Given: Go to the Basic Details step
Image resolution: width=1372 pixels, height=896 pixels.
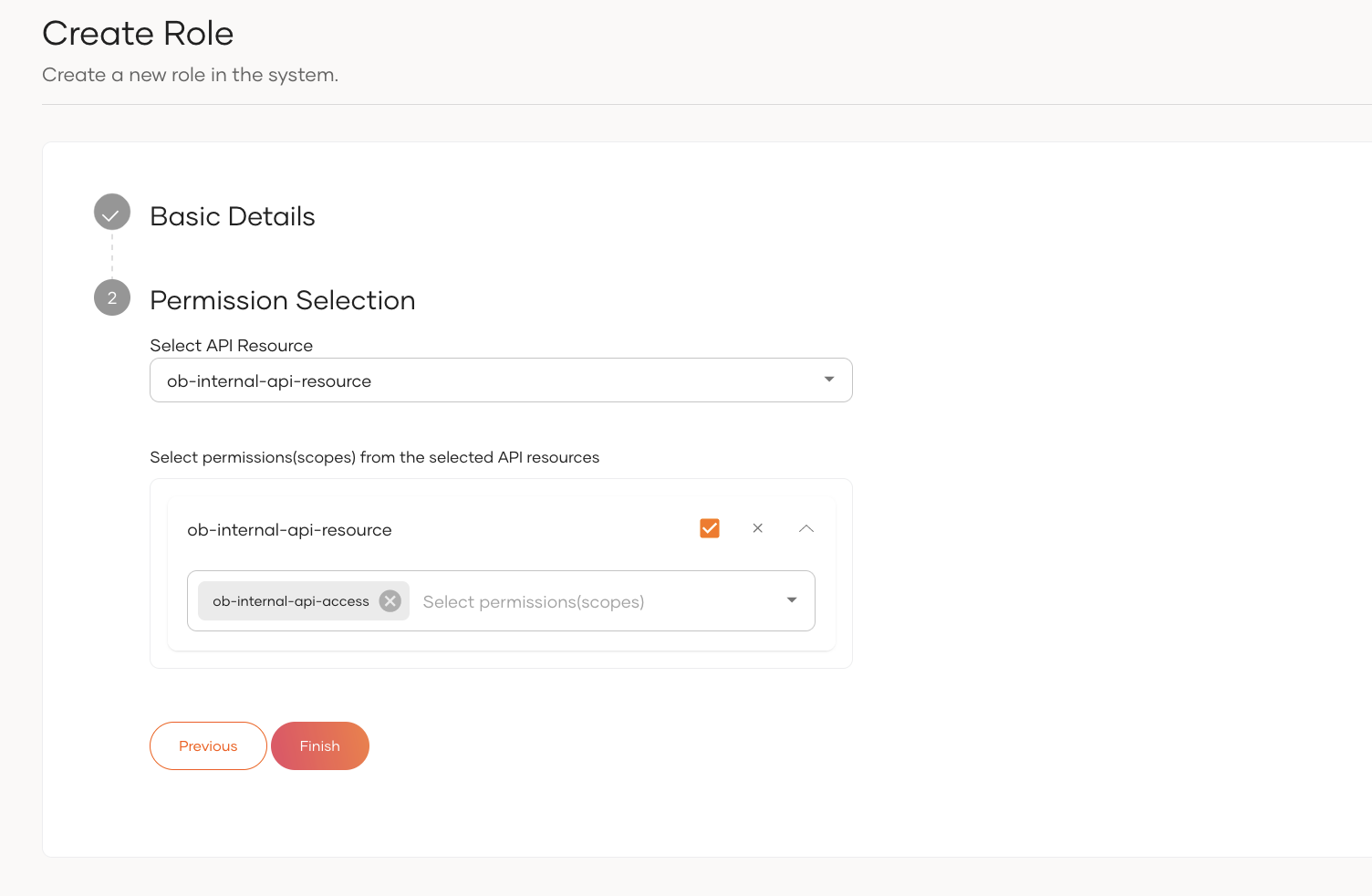Looking at the screenshot, I should pos(232,216).
